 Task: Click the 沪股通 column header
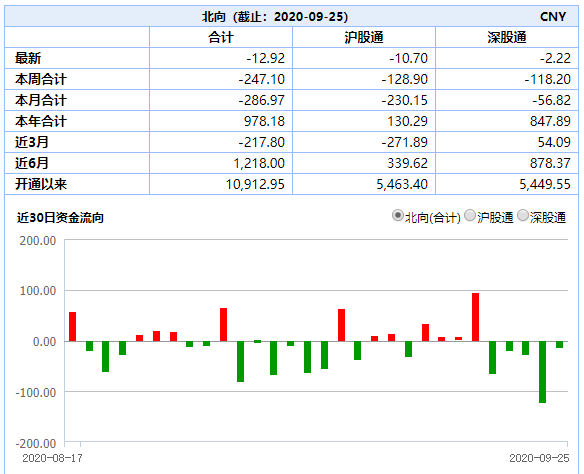pos(364,37)
